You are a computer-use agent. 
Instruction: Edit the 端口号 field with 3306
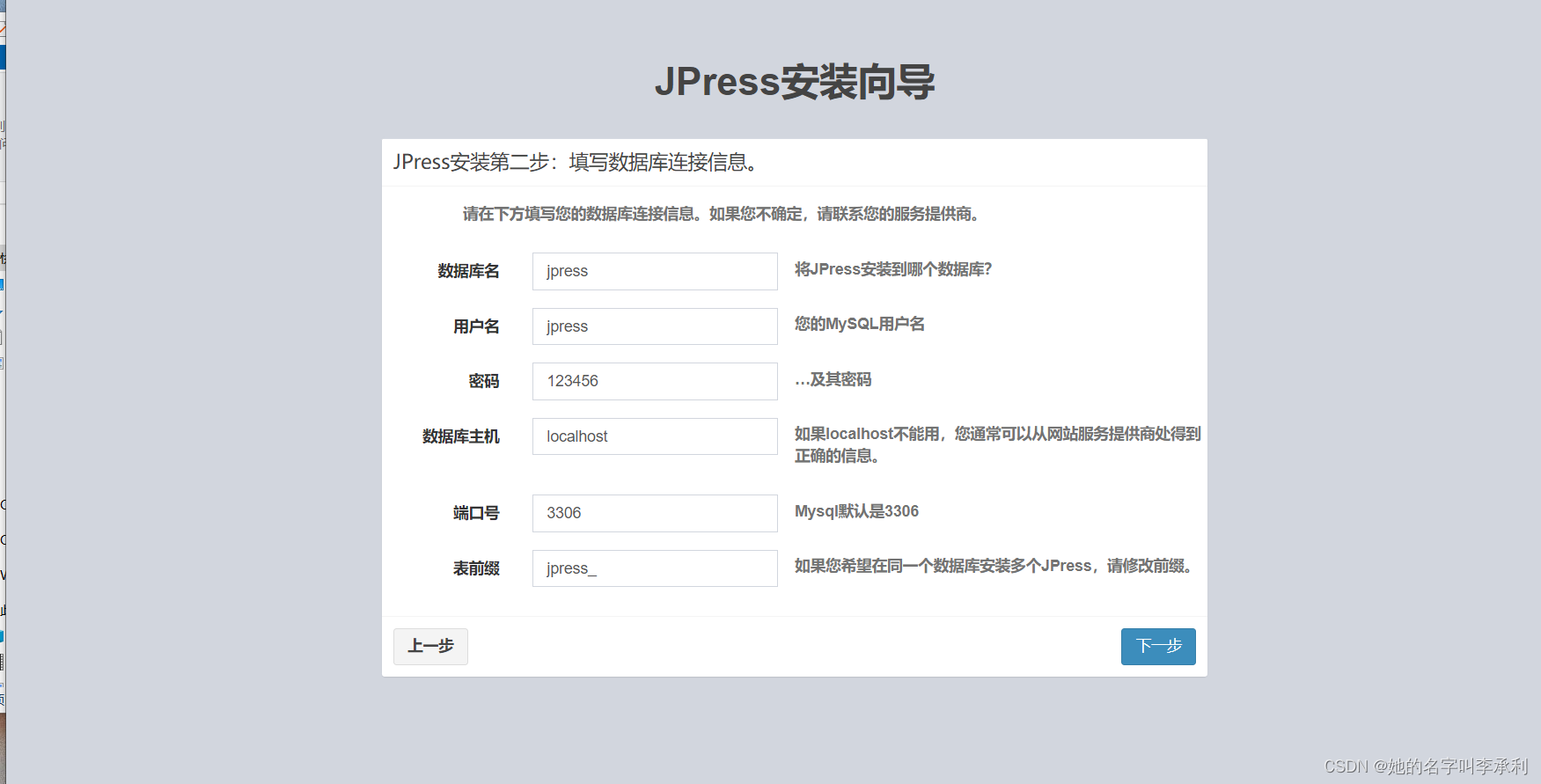coord(655,513)
